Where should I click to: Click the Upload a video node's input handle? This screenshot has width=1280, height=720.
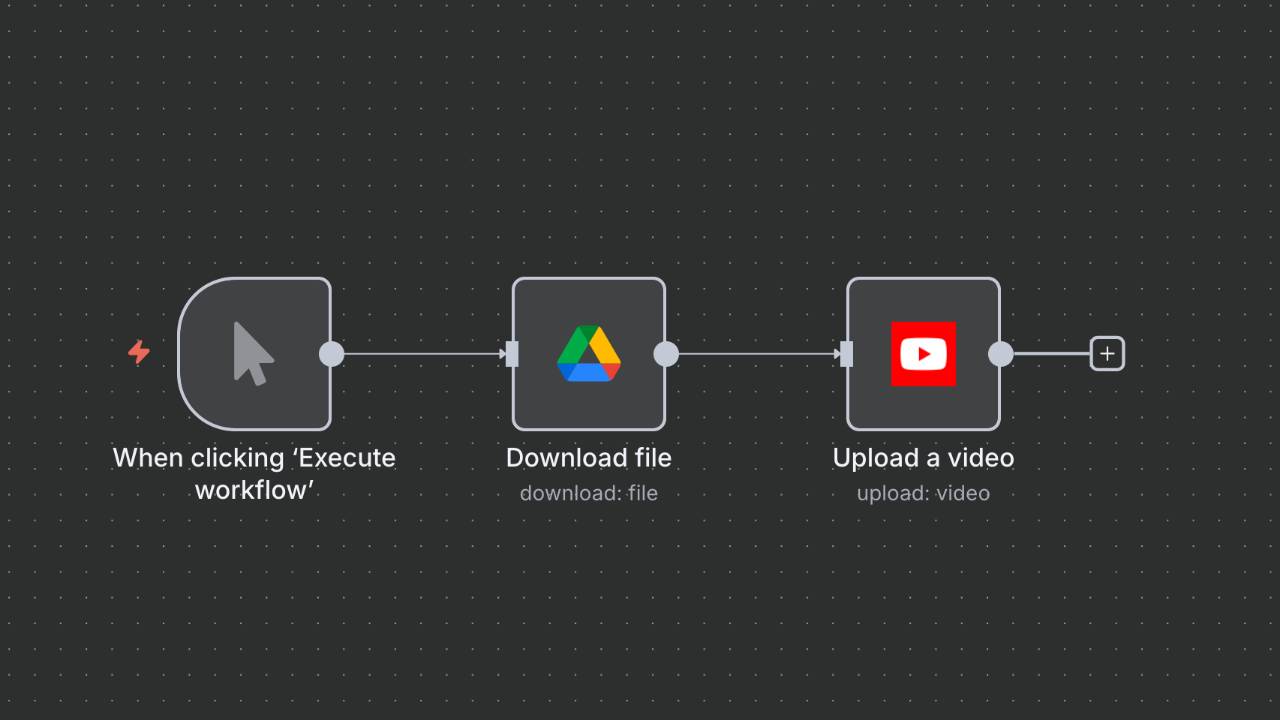847,354
